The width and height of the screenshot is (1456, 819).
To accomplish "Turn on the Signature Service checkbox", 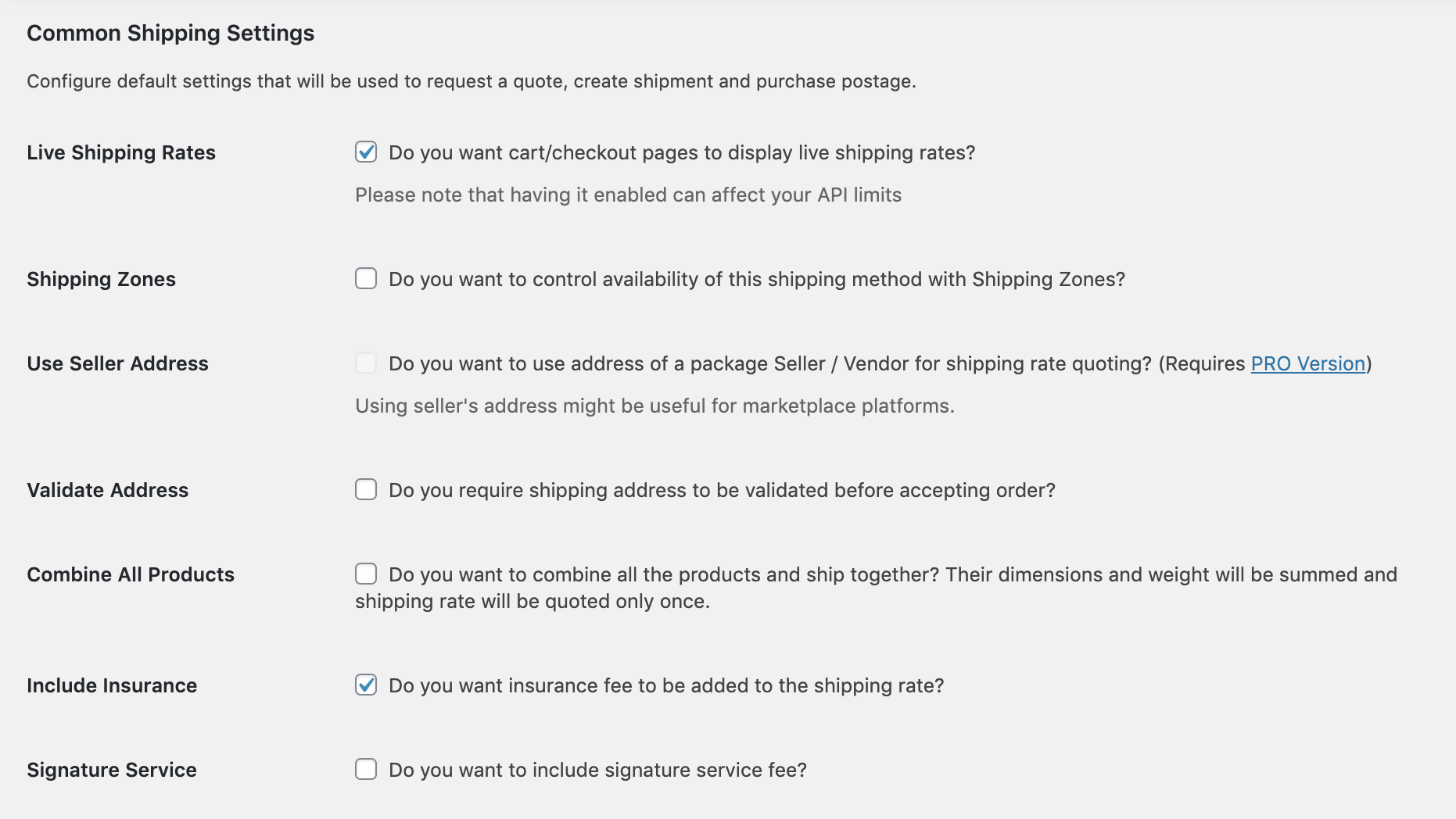I will pyautogui.click(x=366, y=769).
